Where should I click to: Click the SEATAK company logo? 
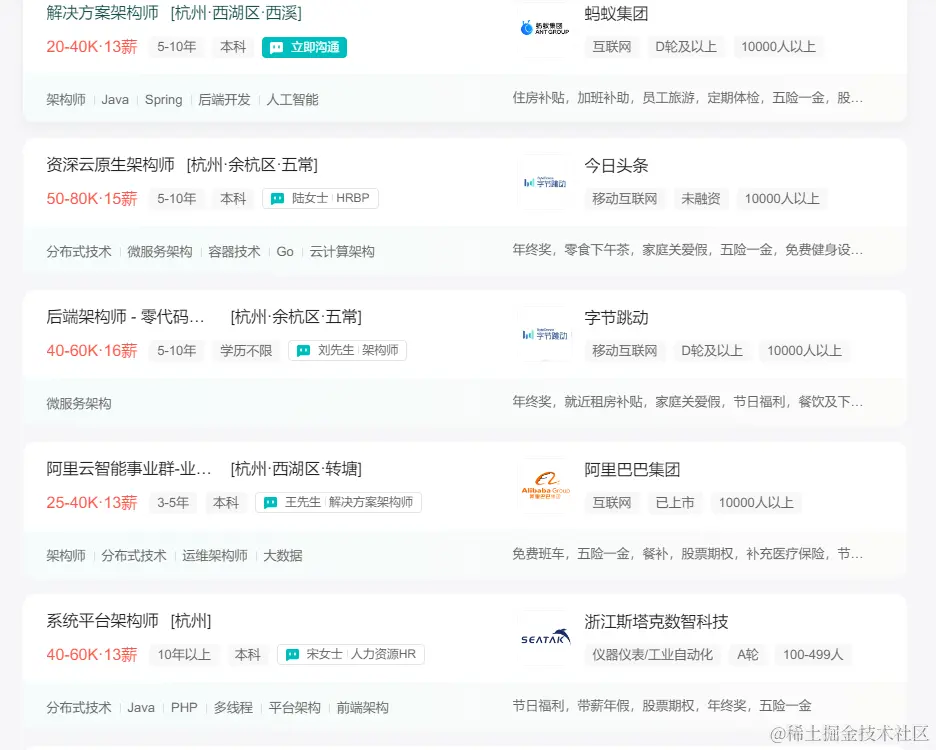(545, 638)
